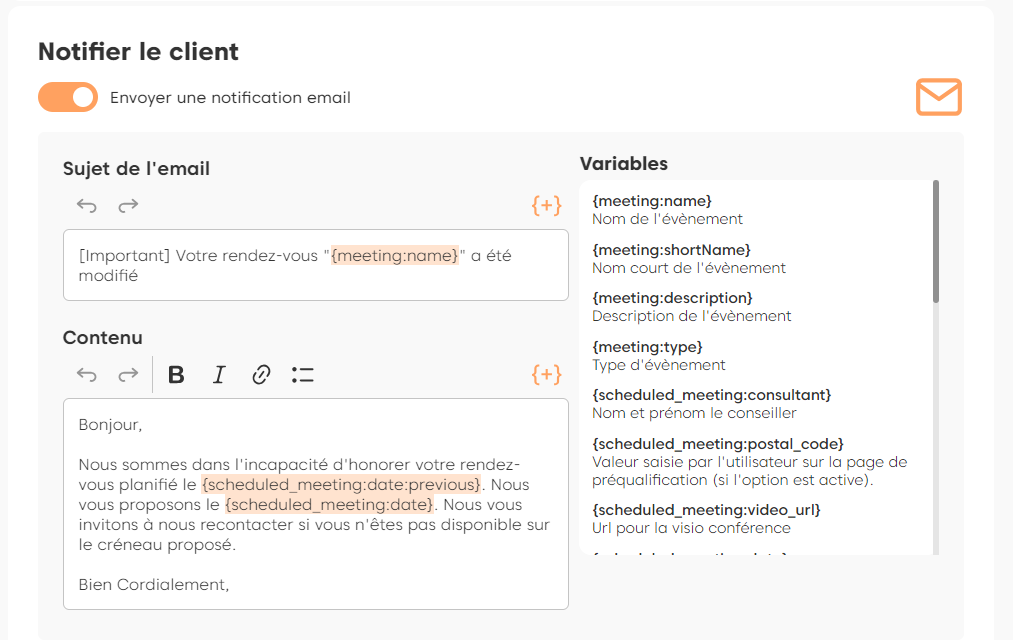The width and height of the screenshot is (1013, 640).
Task: Redo in the Contenu toolbar
Action: tap(128, 375)
